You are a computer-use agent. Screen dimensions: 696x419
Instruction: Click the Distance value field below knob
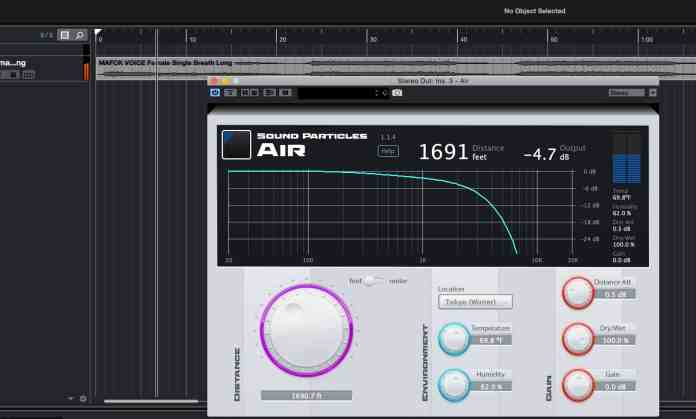(306, 395)
